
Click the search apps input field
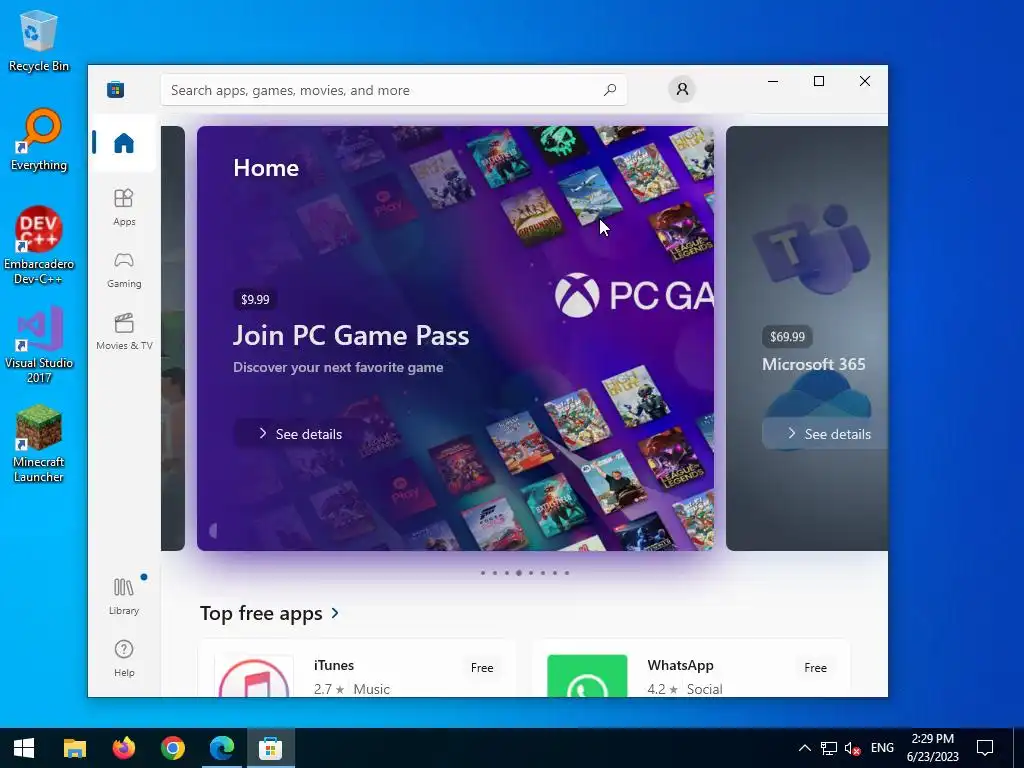pos(394,90)
